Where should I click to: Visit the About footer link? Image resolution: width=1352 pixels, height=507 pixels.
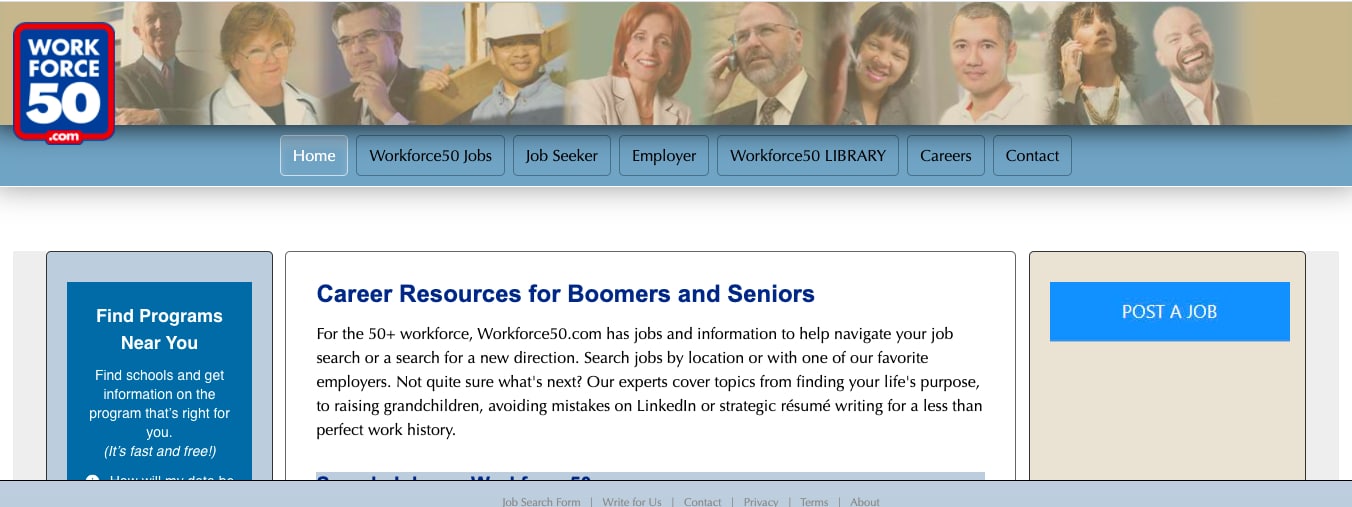(865, 501)
